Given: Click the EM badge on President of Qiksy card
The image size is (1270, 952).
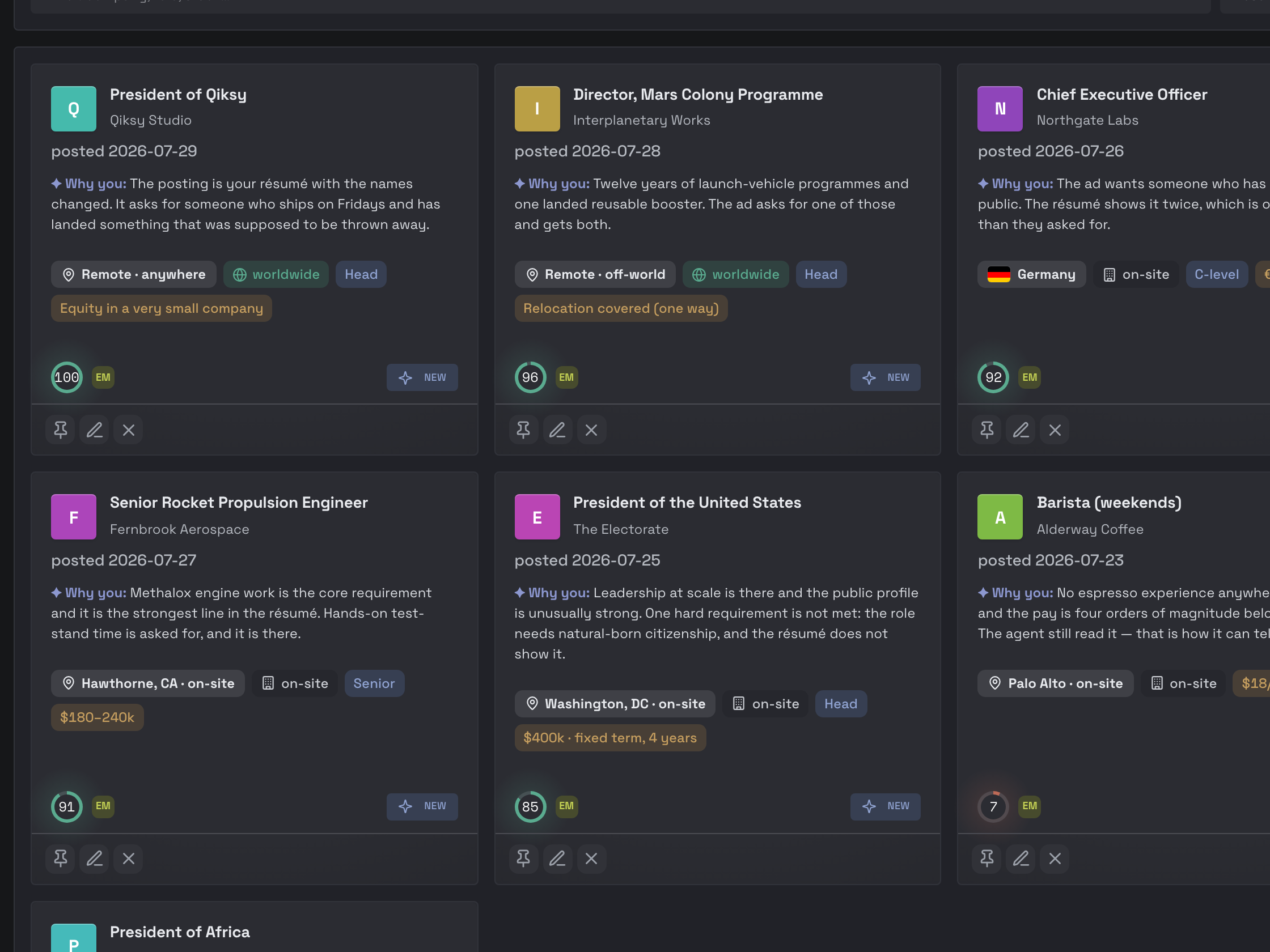Looking at the screenshot, I should coord(103,377).
